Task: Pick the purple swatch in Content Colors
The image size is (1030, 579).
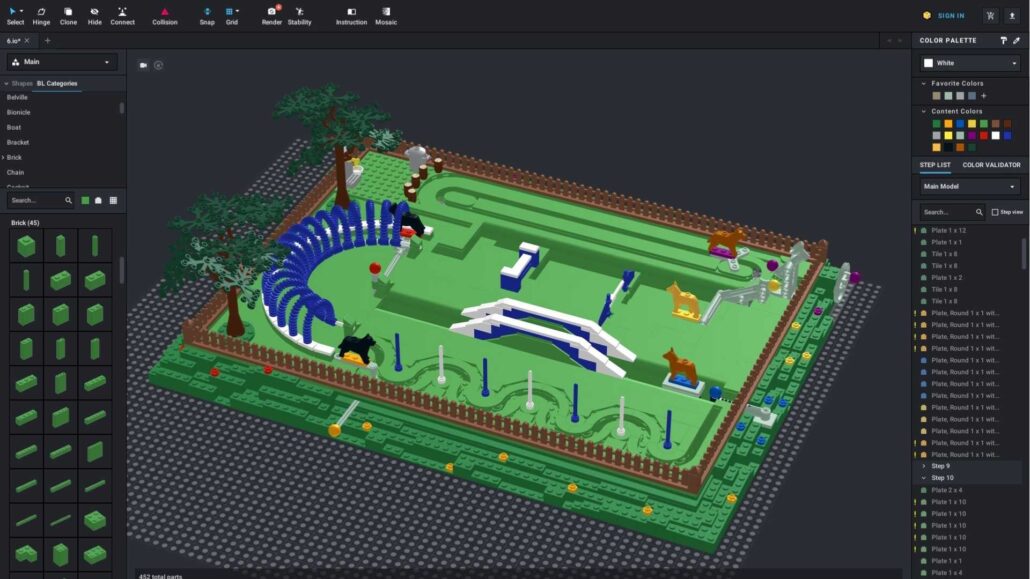Action: pos(971,135)
